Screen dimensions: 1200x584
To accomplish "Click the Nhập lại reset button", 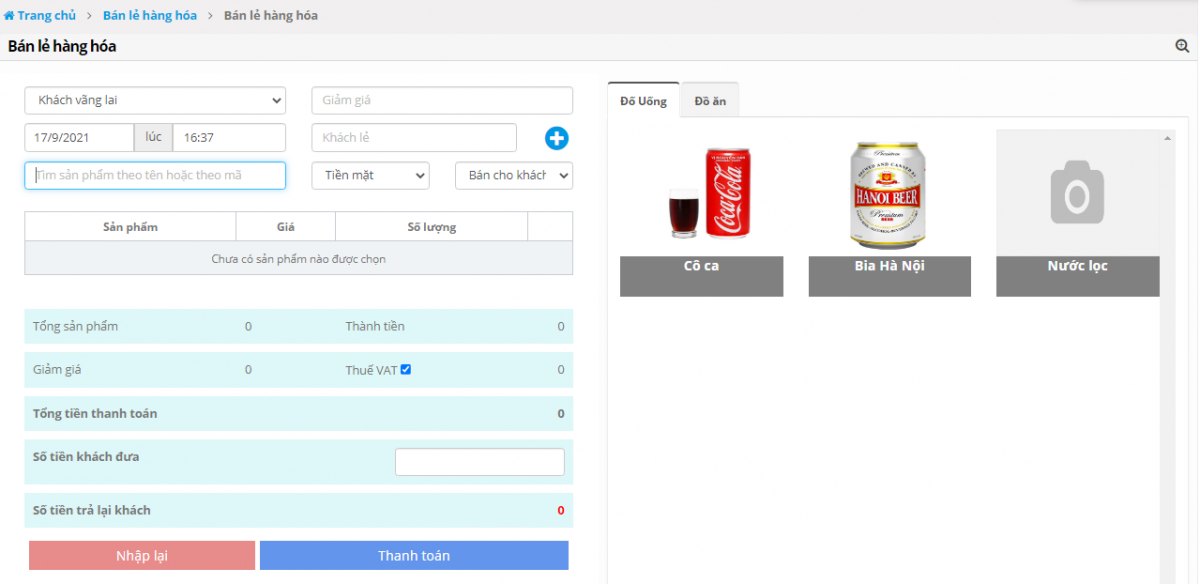I will (142, 556).
